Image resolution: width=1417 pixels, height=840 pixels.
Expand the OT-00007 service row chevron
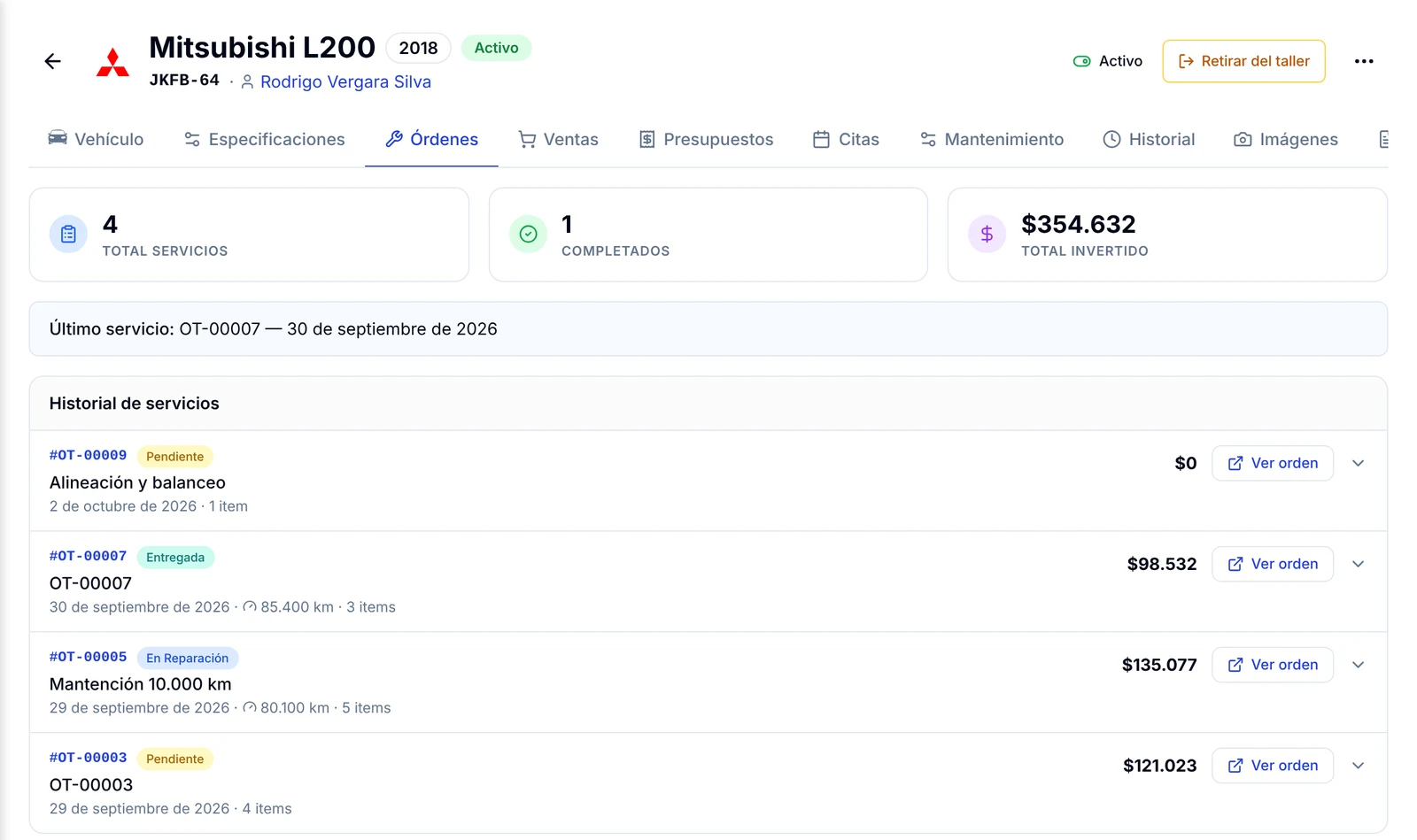(1359, 564)
